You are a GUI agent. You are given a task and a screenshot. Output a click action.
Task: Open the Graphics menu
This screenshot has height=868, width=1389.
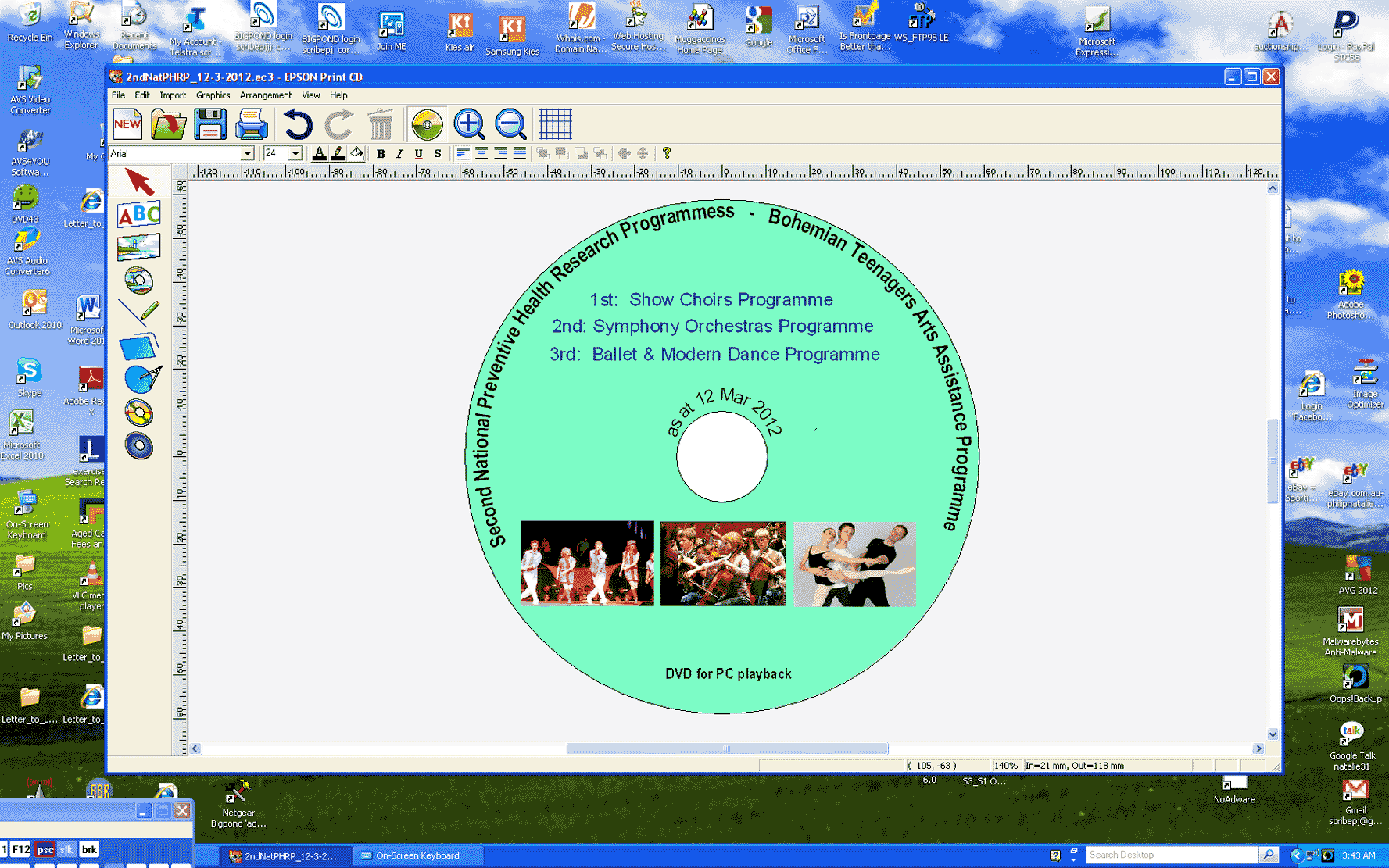coord(213,95)
